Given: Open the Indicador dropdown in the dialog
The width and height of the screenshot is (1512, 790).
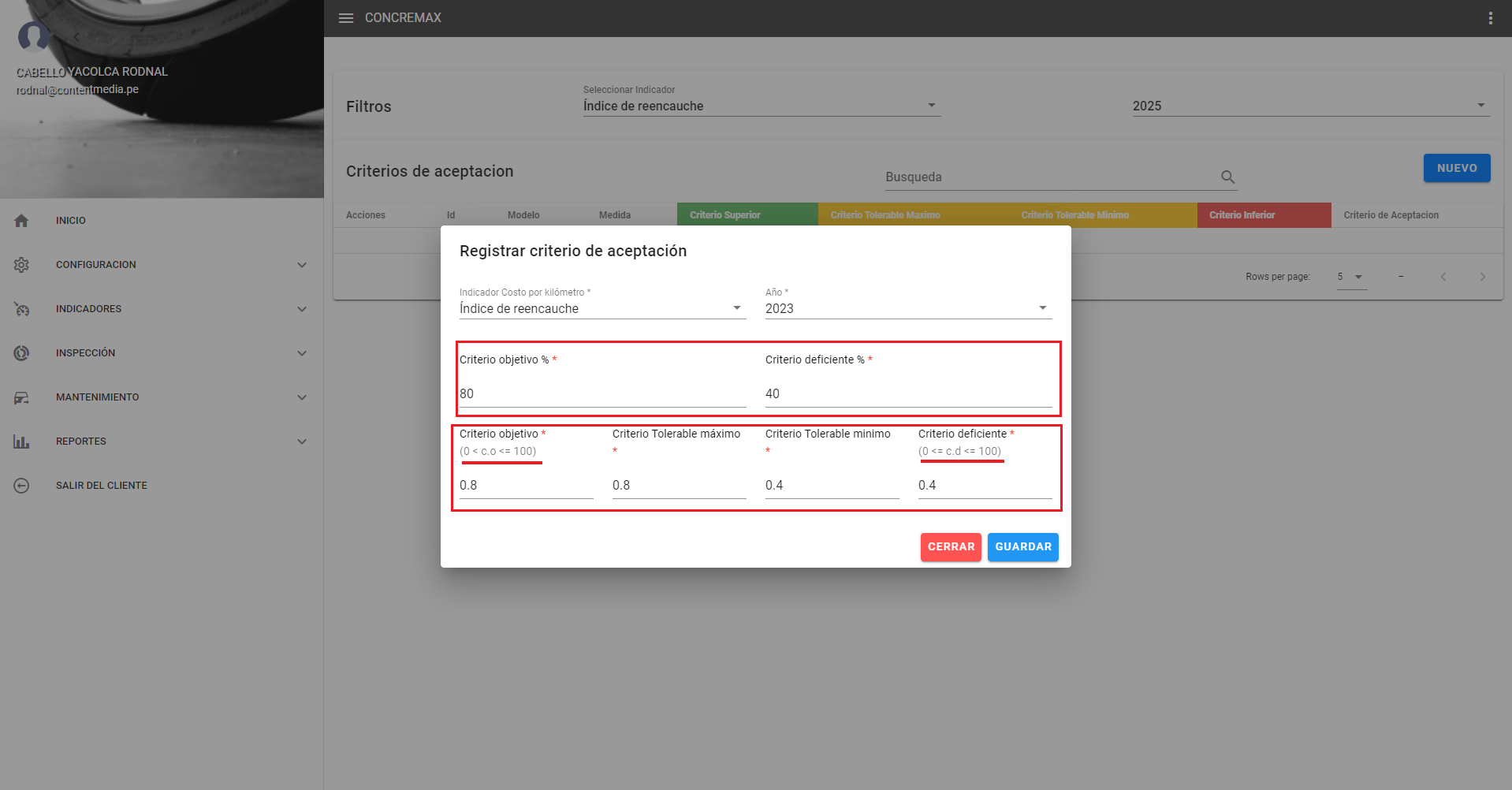Looking at the screenshot, I should 601,308.
